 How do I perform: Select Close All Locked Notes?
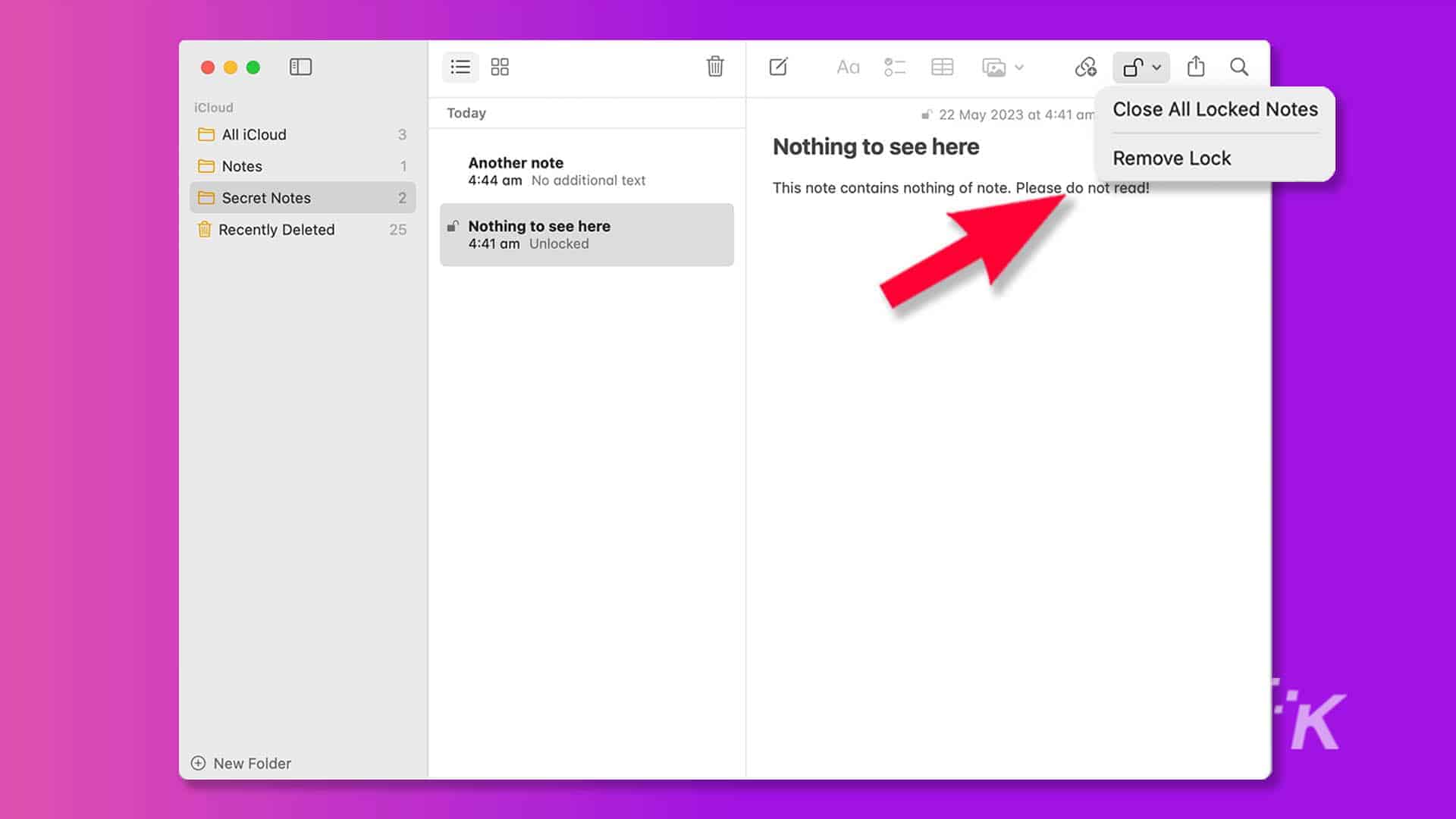tap(1214, 109)
